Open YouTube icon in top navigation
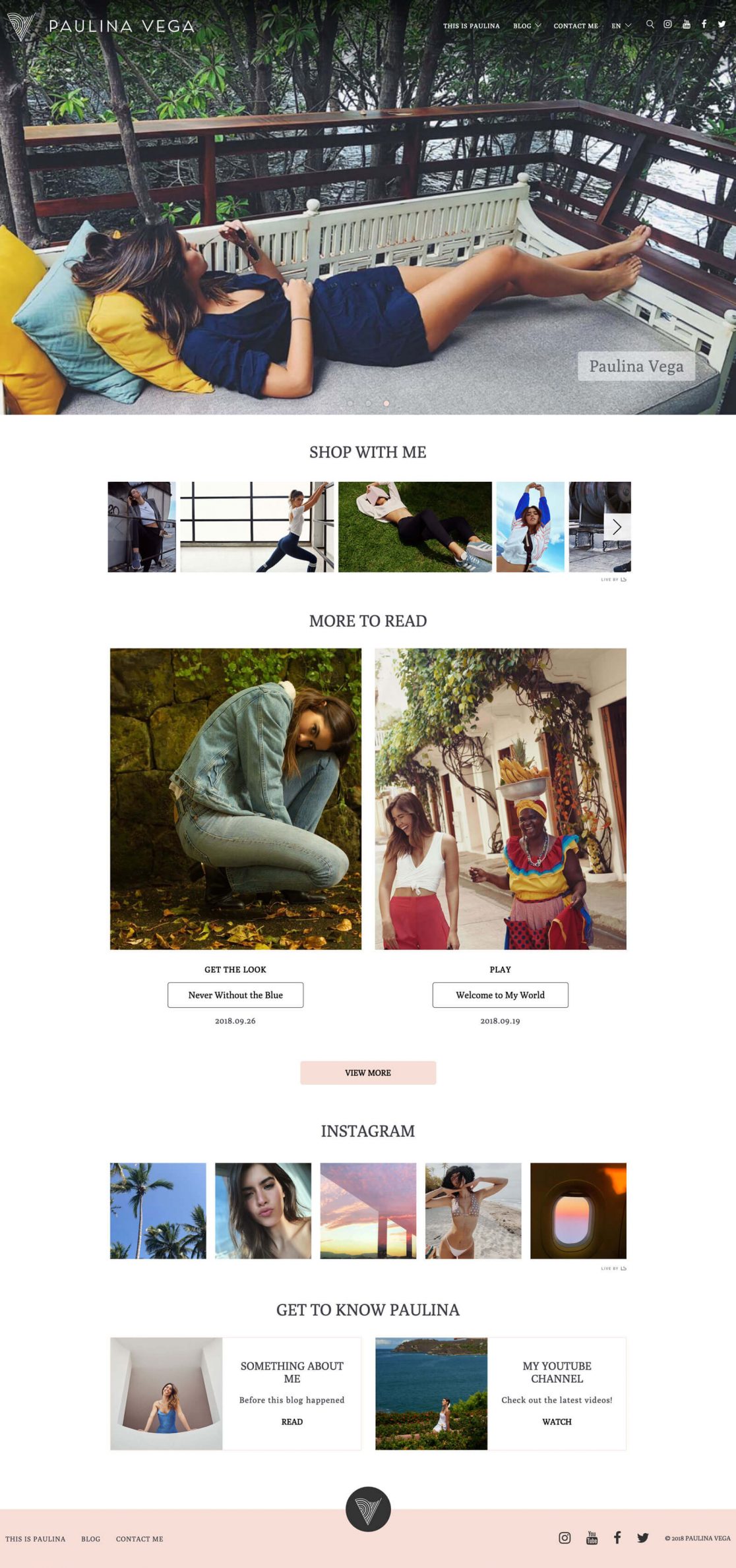Screen dimensions: 736x1568 tap(686, 24)
